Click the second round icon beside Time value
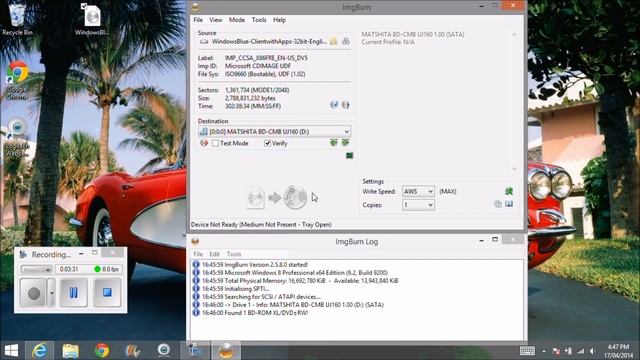This screenshot has height=360, width=640. [x=345, y=105]
